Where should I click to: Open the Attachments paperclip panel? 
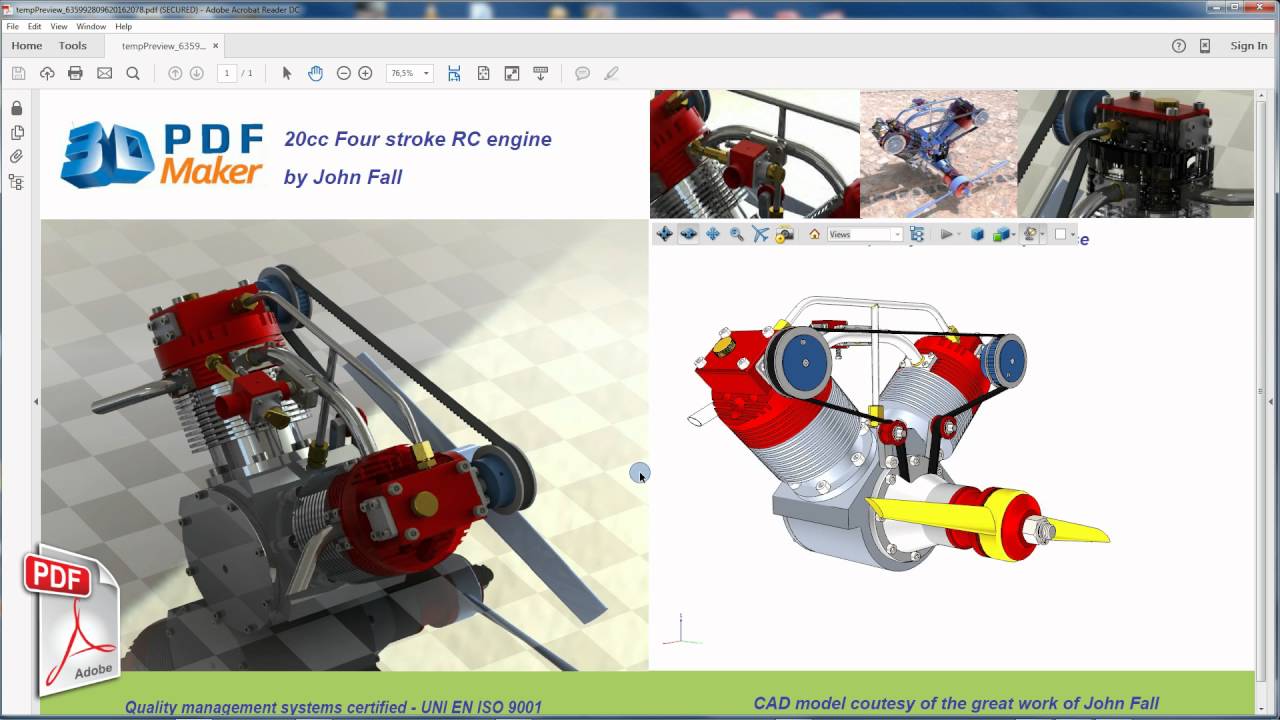pos(16,157)
